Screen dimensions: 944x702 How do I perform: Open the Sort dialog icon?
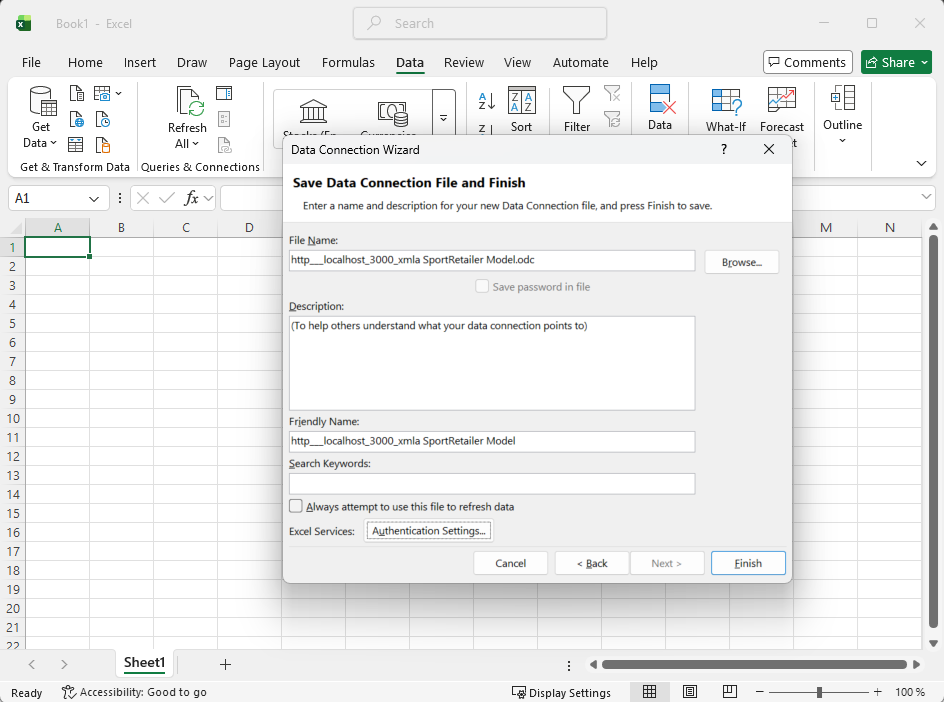click(521, 100)
